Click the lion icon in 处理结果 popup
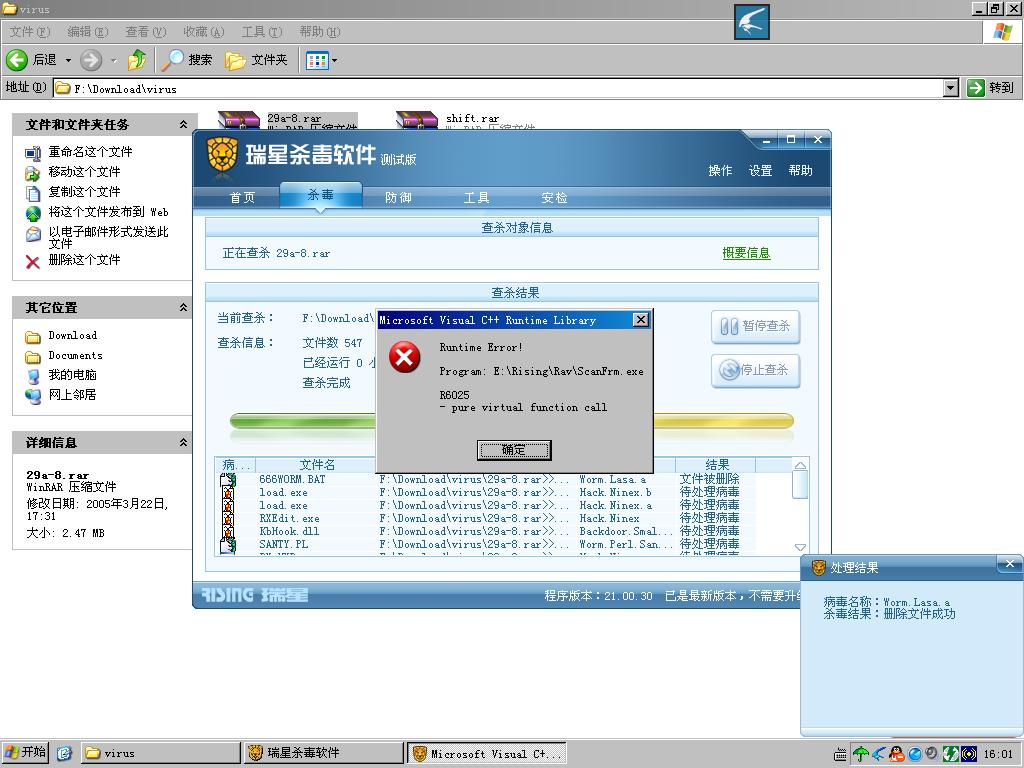 (x=818, y=568)
